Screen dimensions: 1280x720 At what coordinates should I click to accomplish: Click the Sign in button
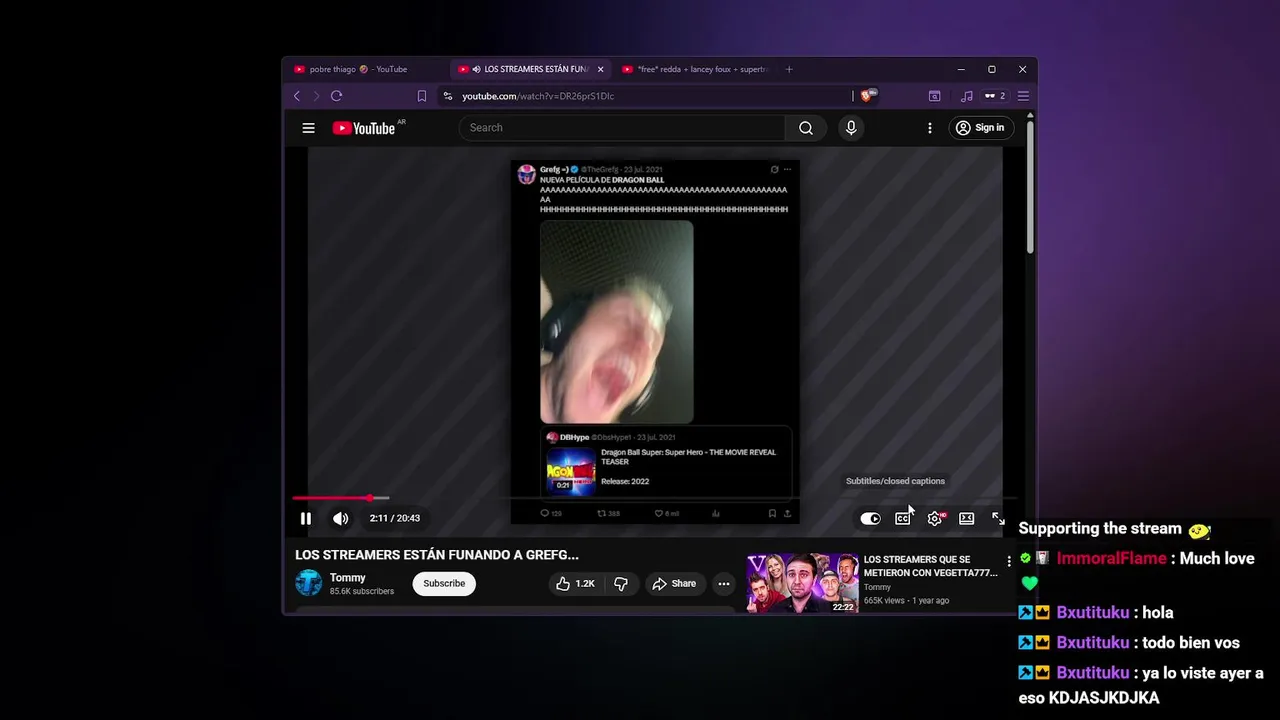tap(980, 128)
